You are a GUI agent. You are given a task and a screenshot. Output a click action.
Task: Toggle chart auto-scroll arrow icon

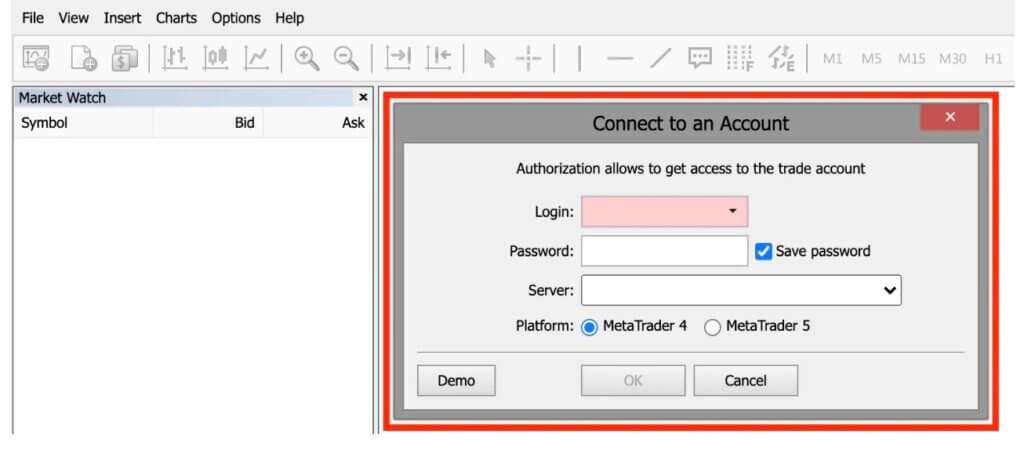click(x=398, y=59)
